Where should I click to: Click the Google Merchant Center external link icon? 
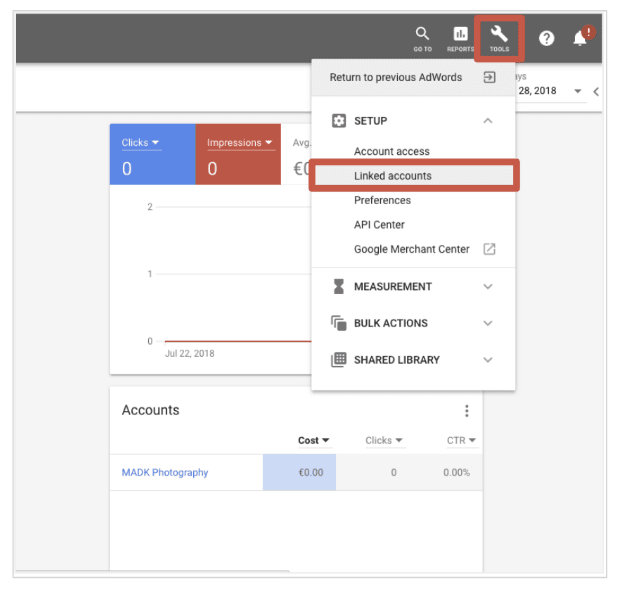coord(489,249)
